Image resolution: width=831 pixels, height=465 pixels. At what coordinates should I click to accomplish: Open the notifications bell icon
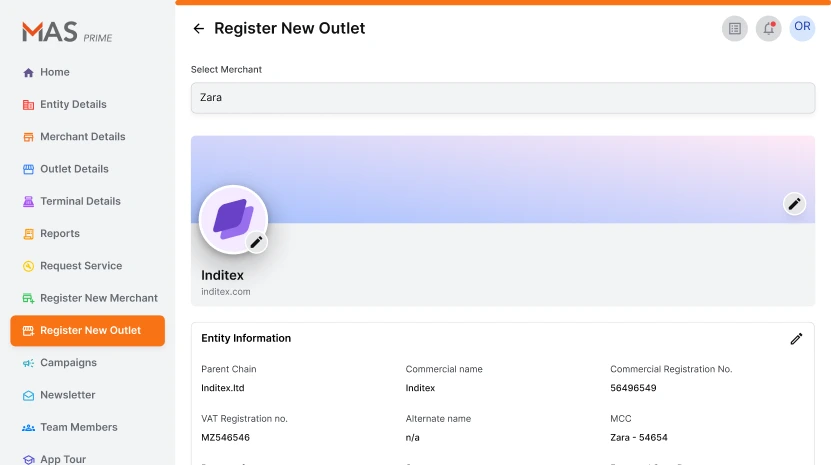[x=768, y=29]
